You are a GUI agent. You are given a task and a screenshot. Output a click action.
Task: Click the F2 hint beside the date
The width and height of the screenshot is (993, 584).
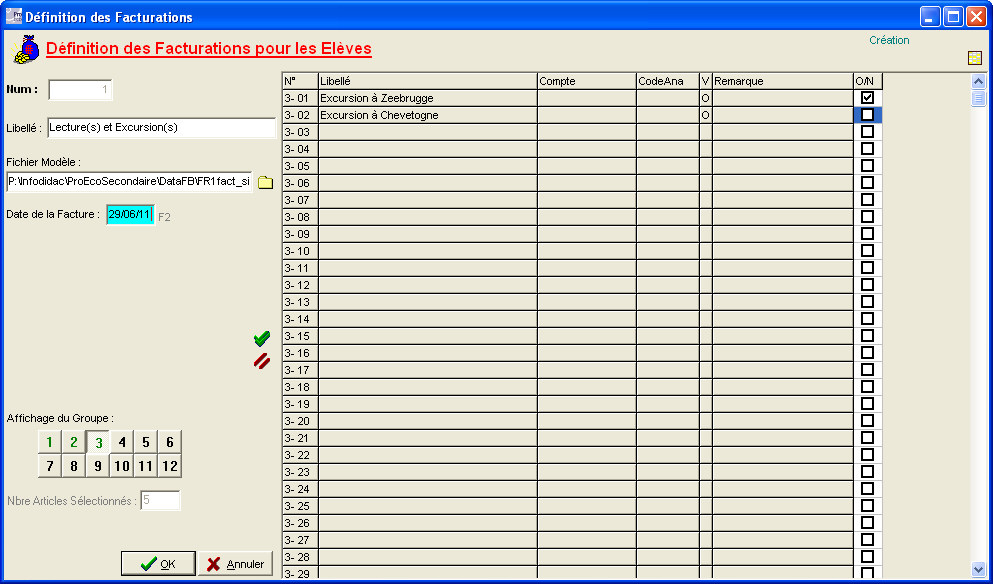pyautogui.click(x=164, y=217)
